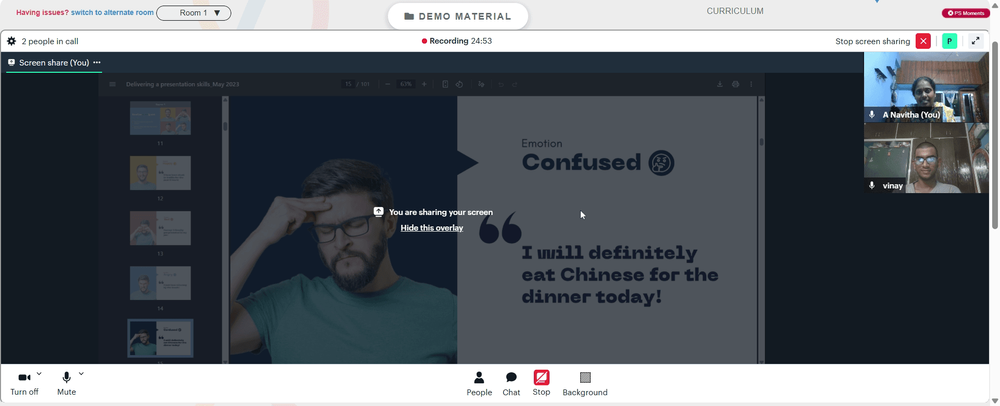The image size is (1000, 406).
Task: Click the PDF fit to page icon
Action: pos(445,84)
